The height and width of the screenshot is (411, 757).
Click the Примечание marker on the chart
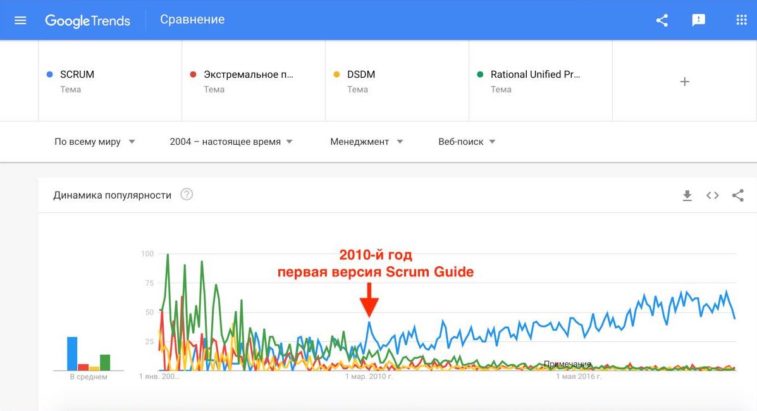click(567, 364)
